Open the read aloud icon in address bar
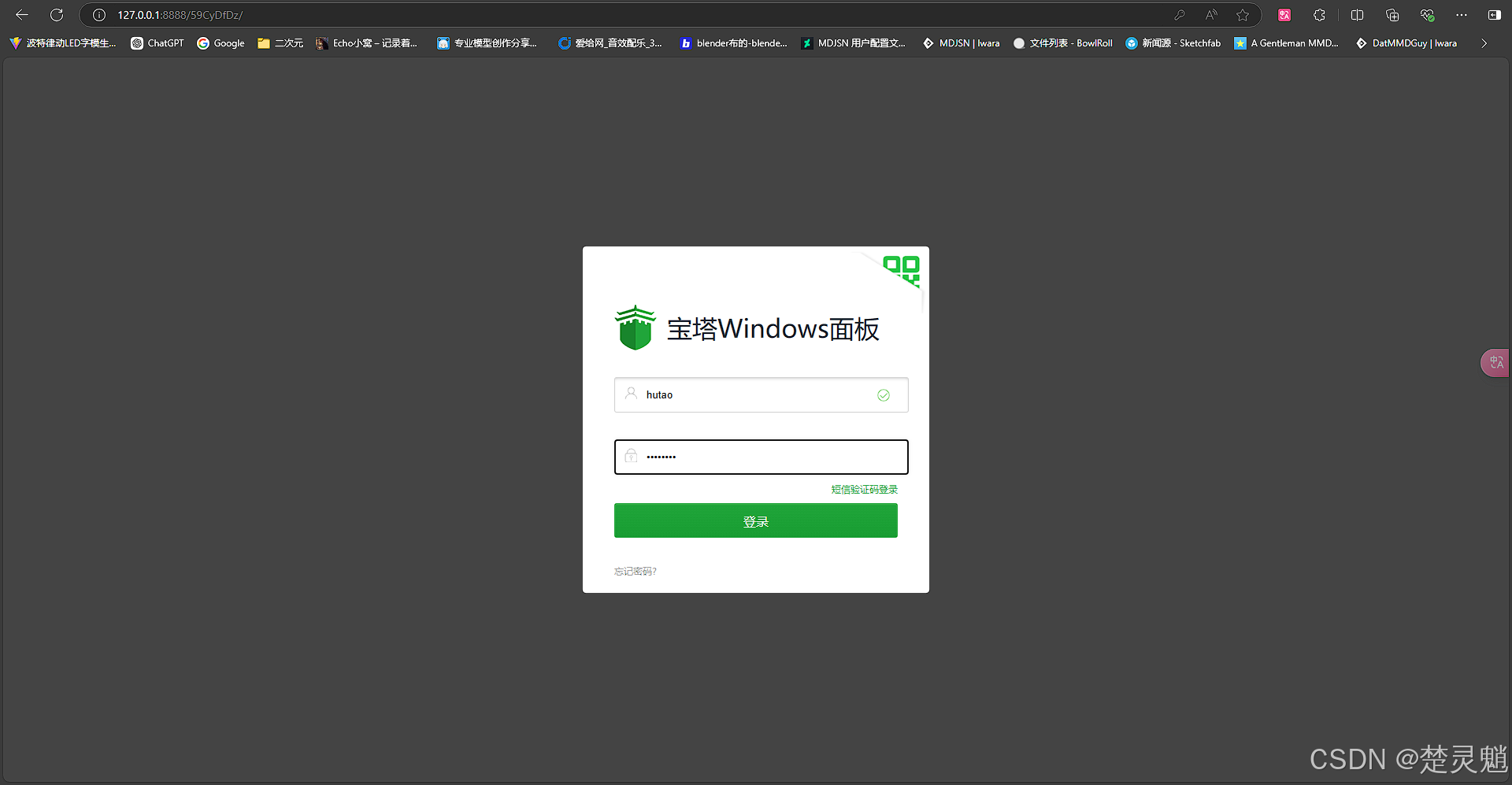The width and height of the screenshot is (1512, 785). (1211, 15)
